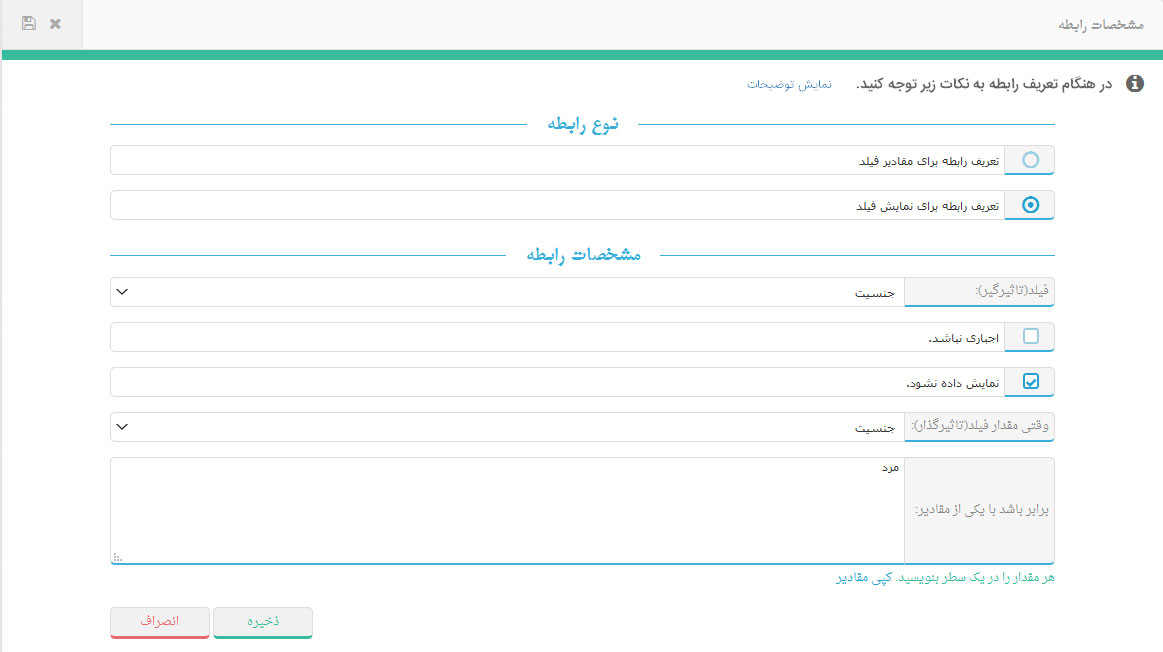Click the مشخصات رابطه title text in header
Screen dimensions: 1163x652
(x=1101, y=24)
